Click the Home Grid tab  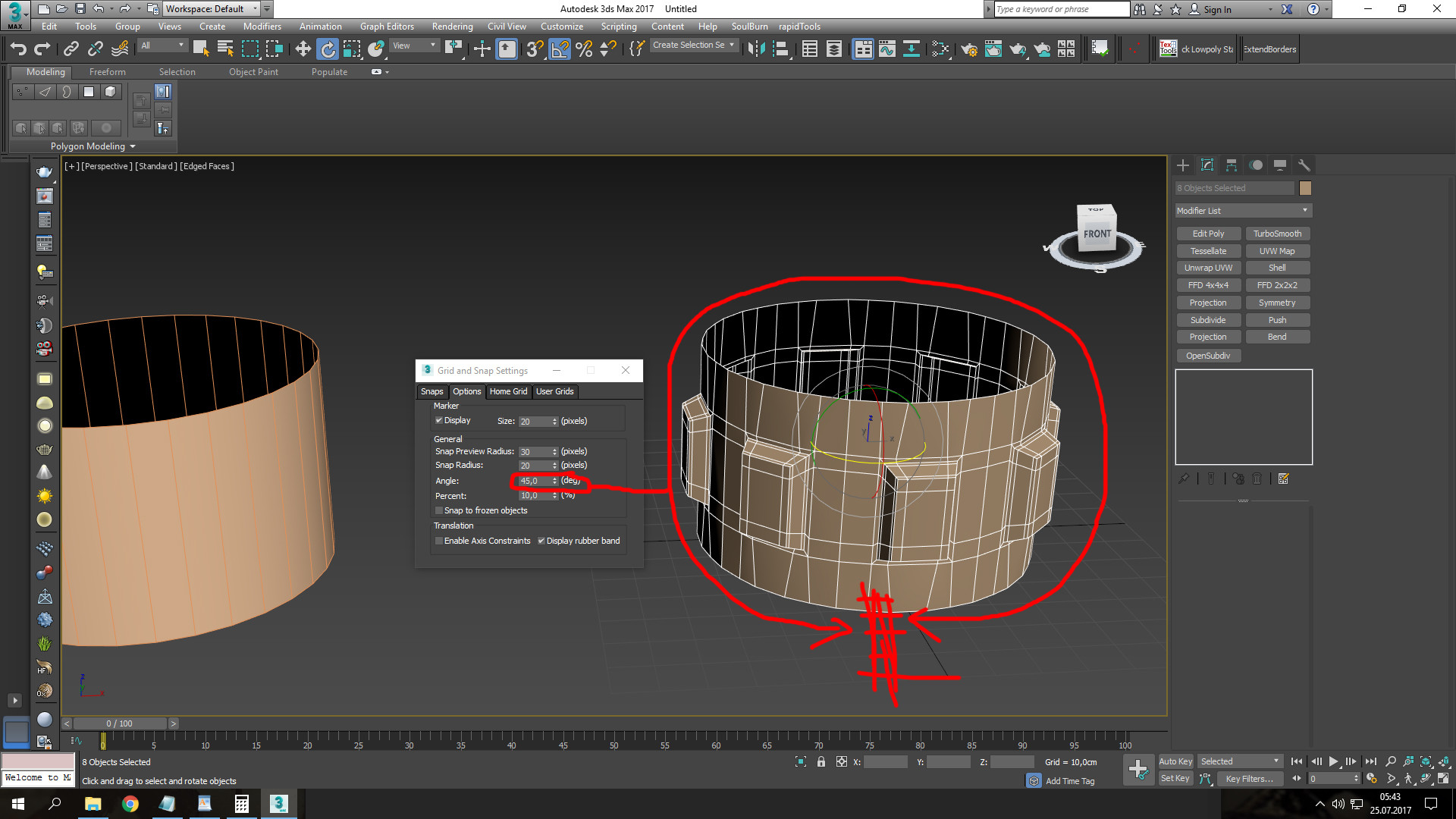[507, 391]
